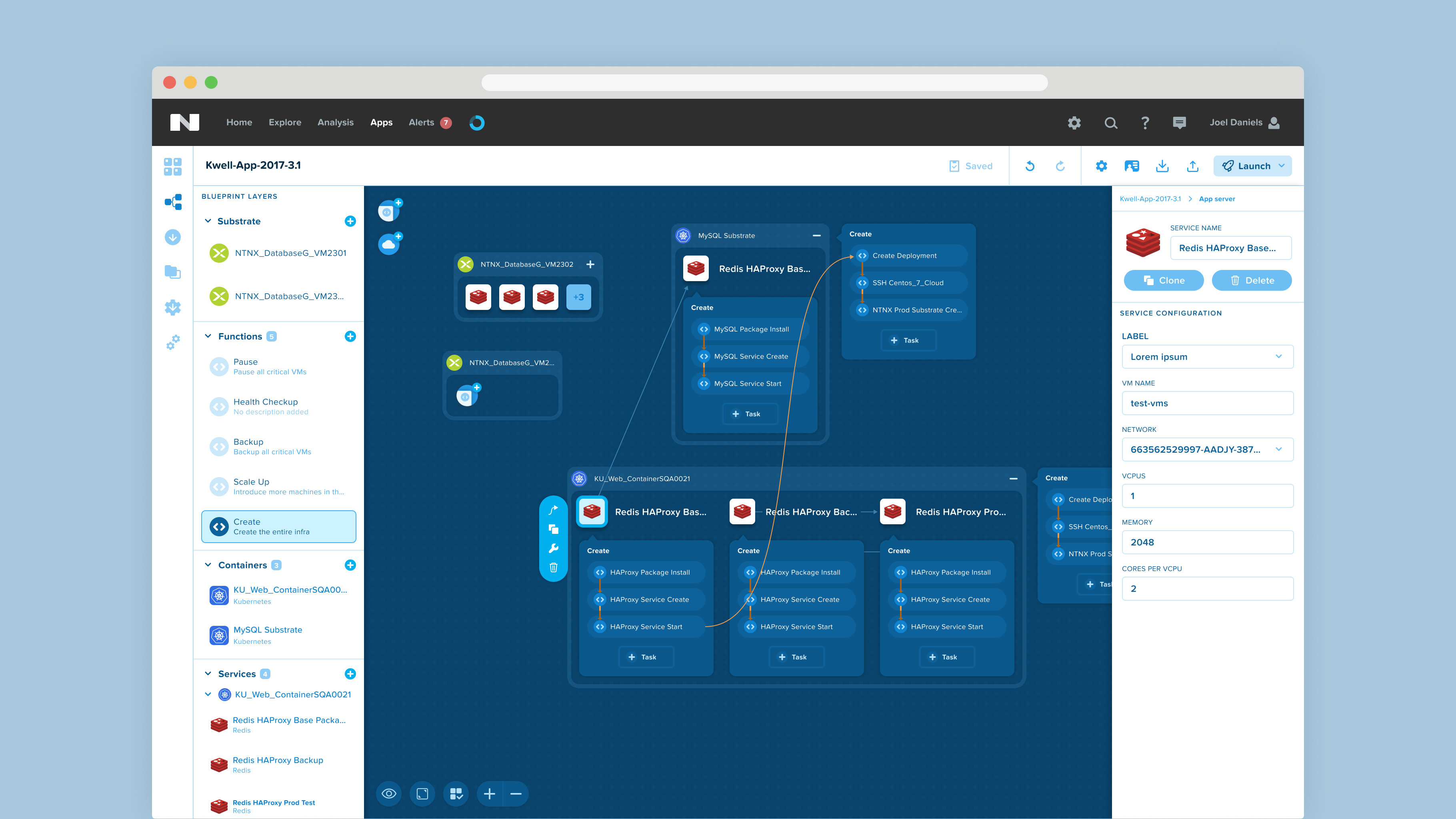The width and height of the screenshot is (1456, 819).
Task: Click the Cores per vCPU field
Action: pyautogui.click(x=1207, y=589)
